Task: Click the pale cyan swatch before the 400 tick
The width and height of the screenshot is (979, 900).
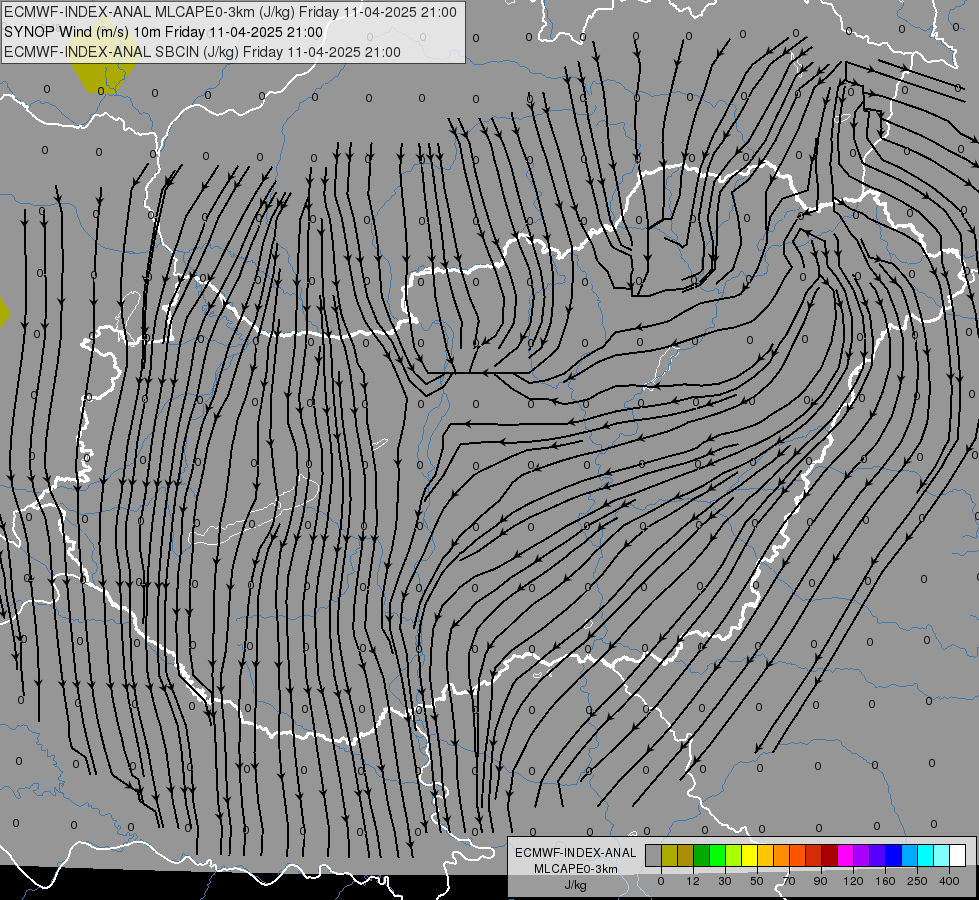Action: pyautogui.click(x=942, y=856)
